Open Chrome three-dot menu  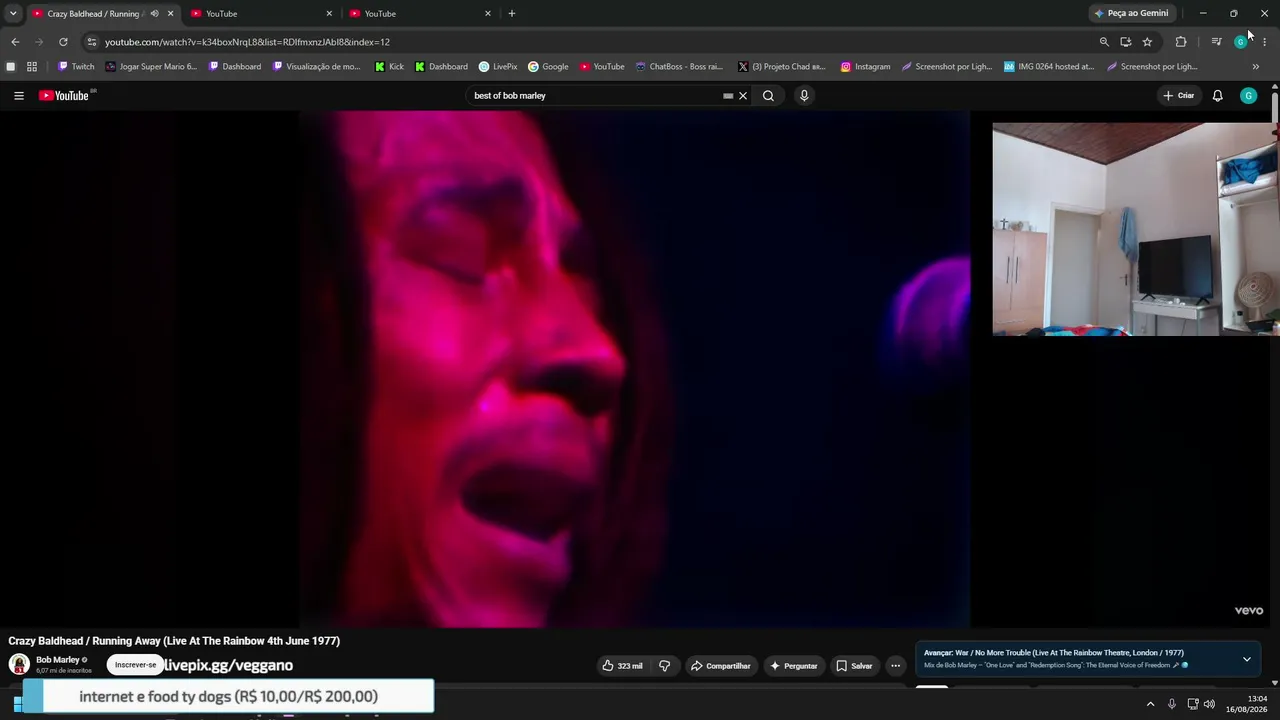pos(1264,42)
